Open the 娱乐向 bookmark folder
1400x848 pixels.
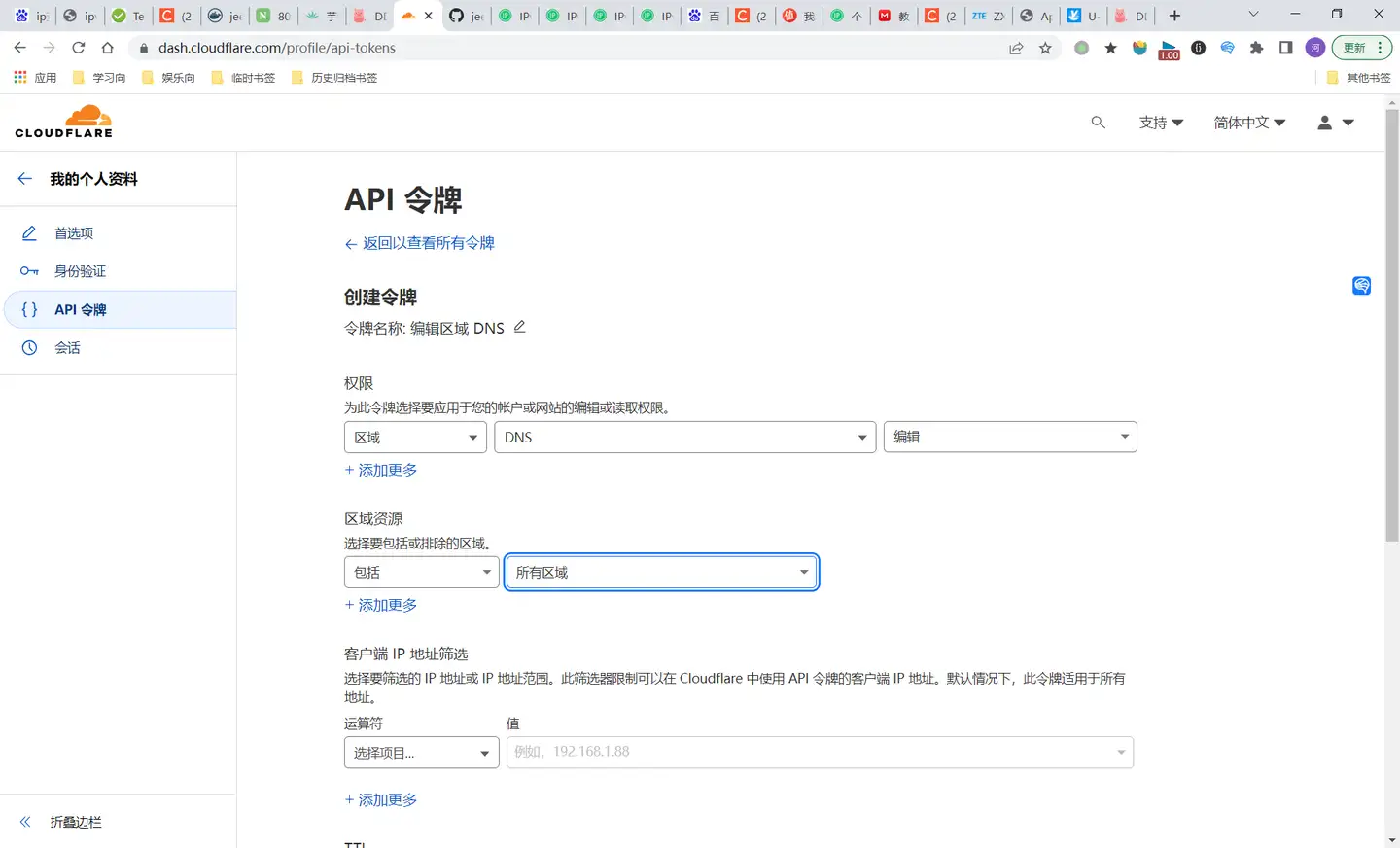(168, 78)
